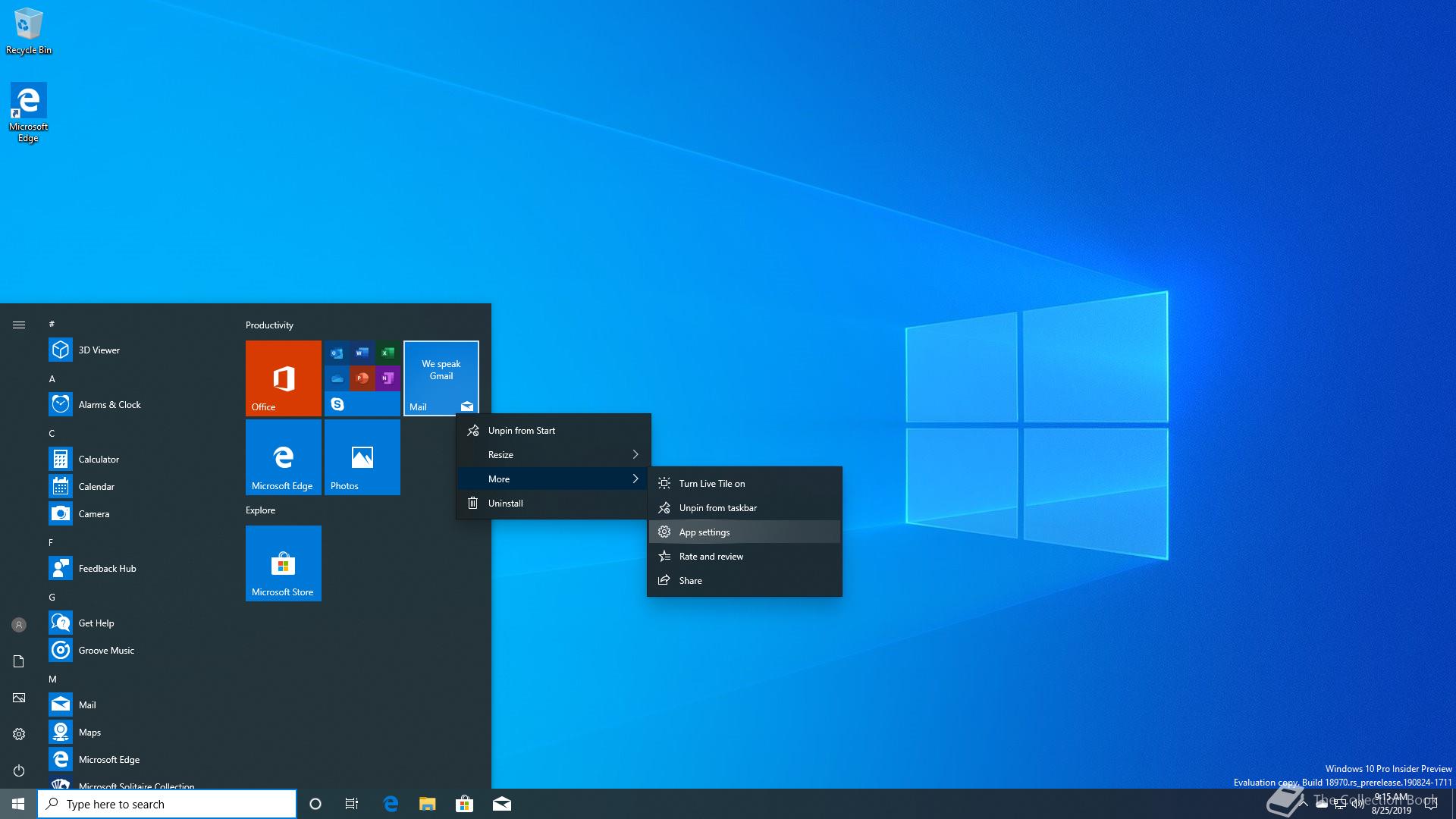Select Unpin from taskbar

pos(744,508)
